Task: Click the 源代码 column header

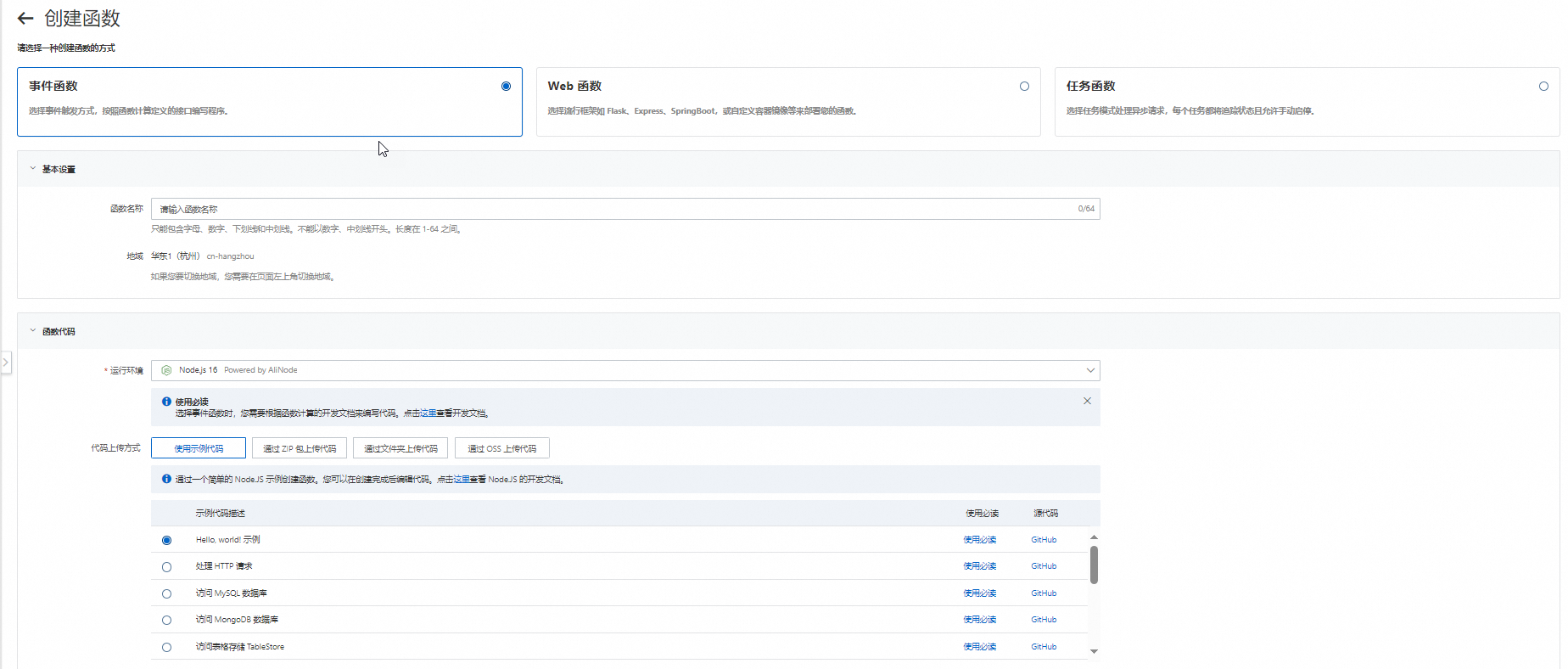Action: pos(1045,514)
